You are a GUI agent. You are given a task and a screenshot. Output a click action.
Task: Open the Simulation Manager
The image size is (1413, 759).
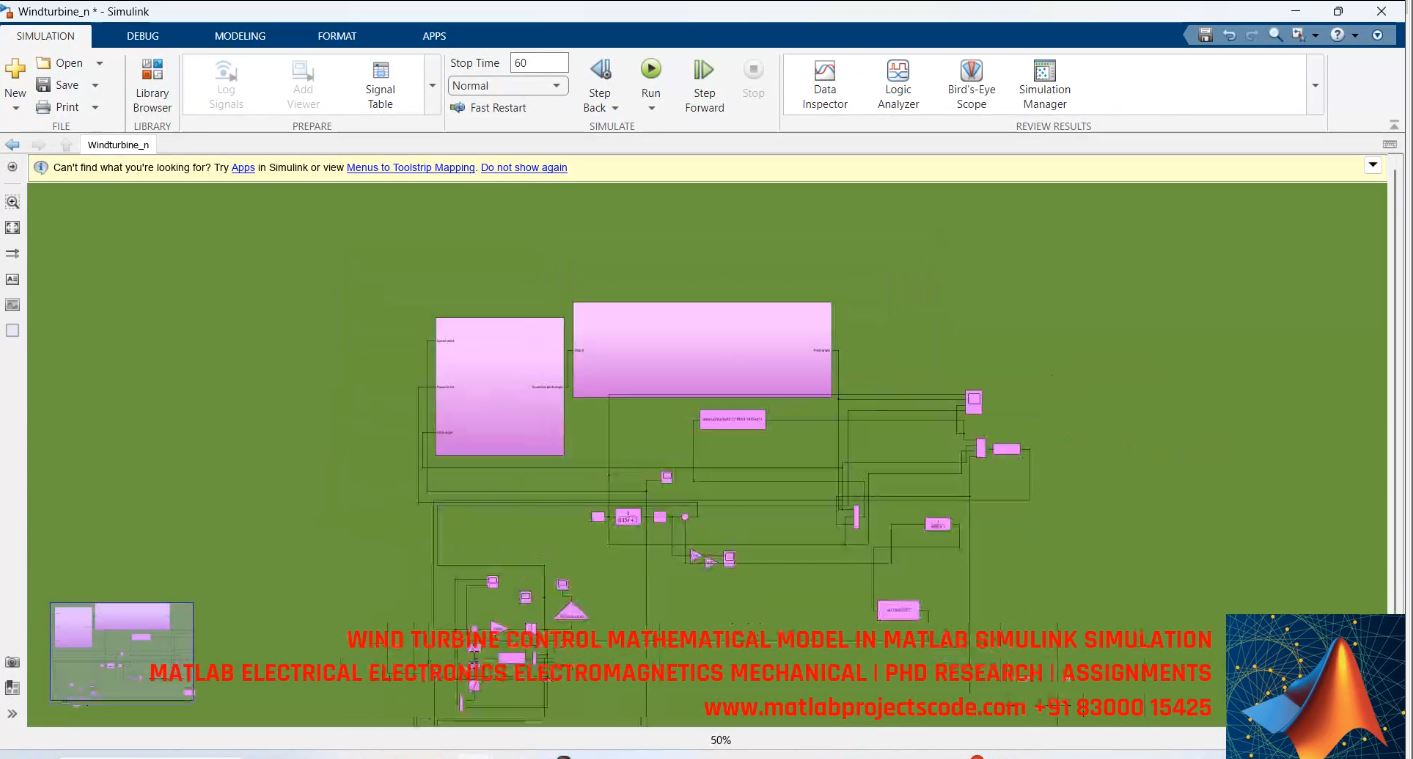tap(1043, 85)
